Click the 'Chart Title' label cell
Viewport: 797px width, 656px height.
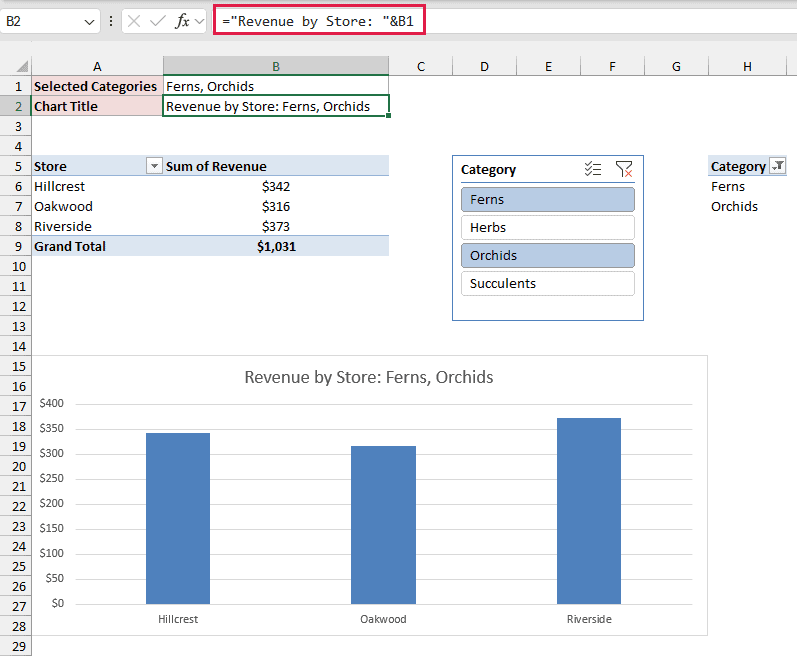(x=97, y=106)
